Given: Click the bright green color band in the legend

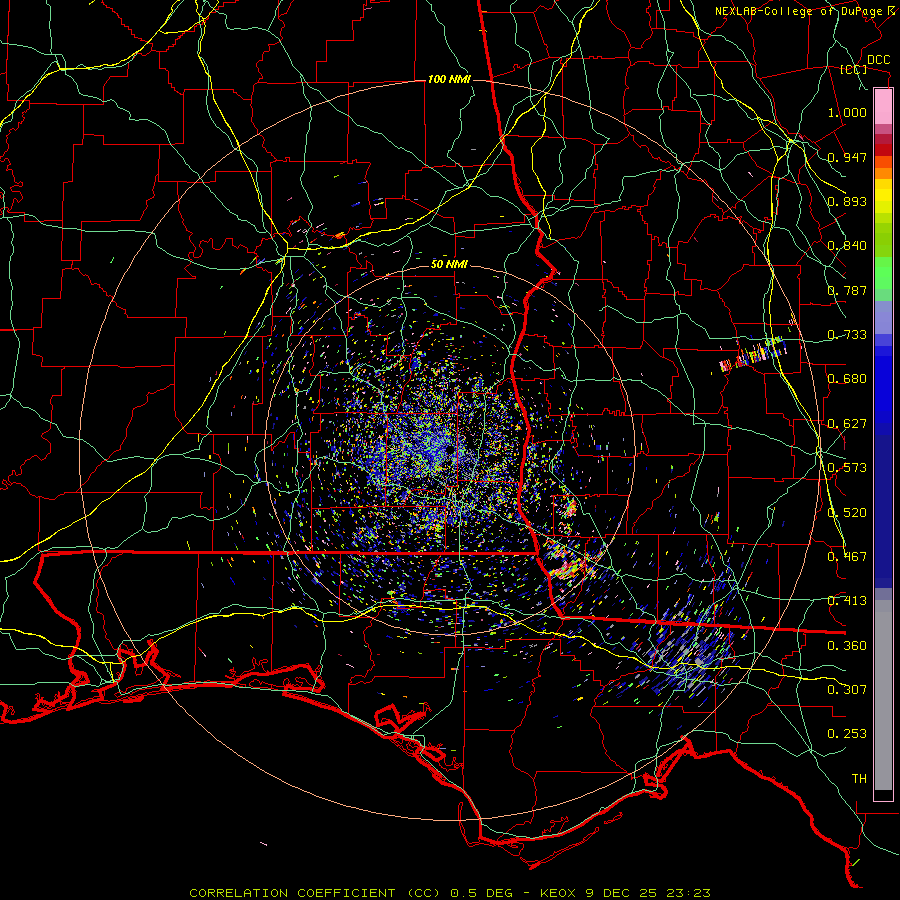Looking at the screenshot, I should pyautogui.click(x=883, y=273).
